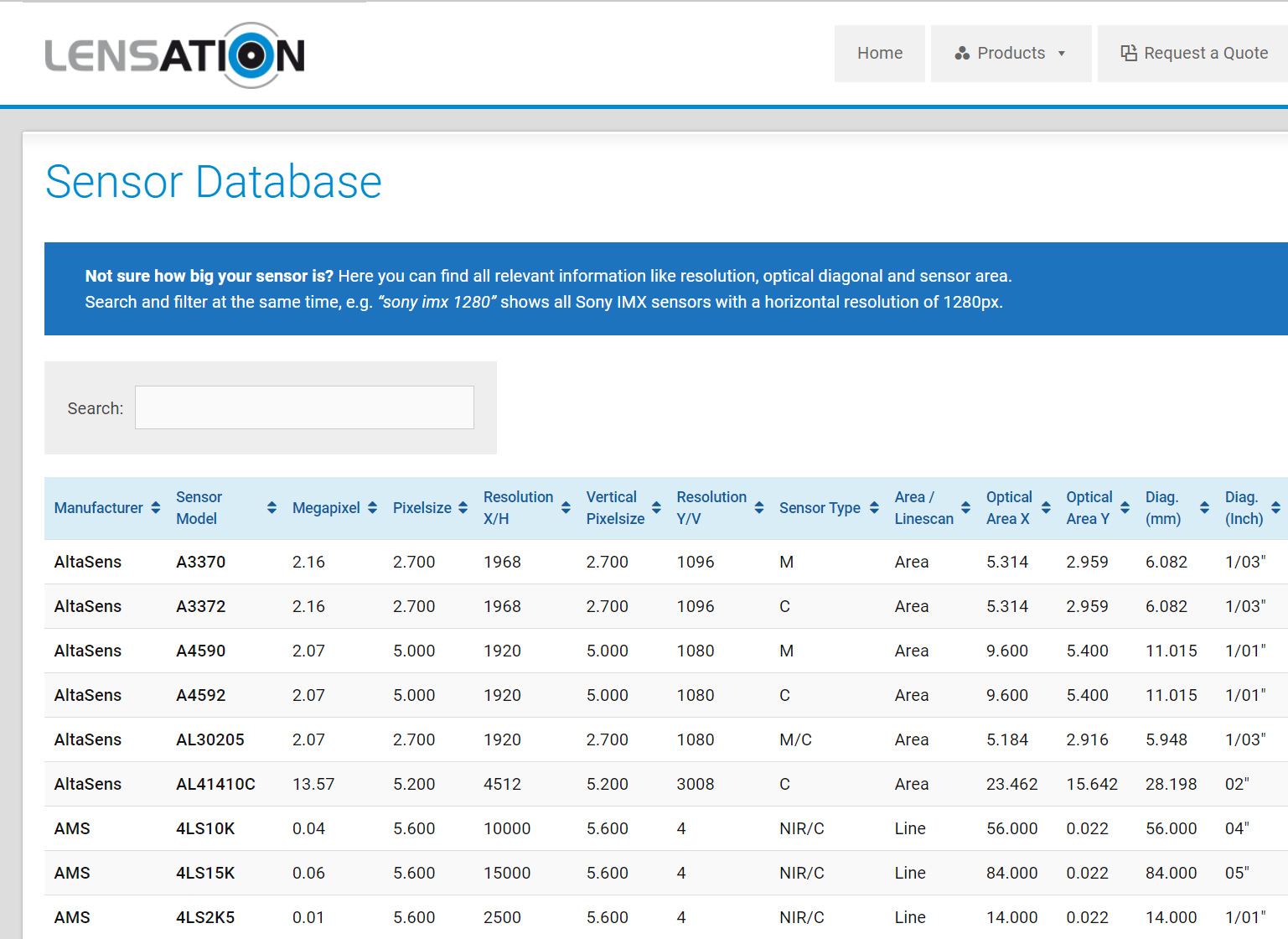Click into the Search input field
Screen dimensions: 1288x939
pos(304,407)
